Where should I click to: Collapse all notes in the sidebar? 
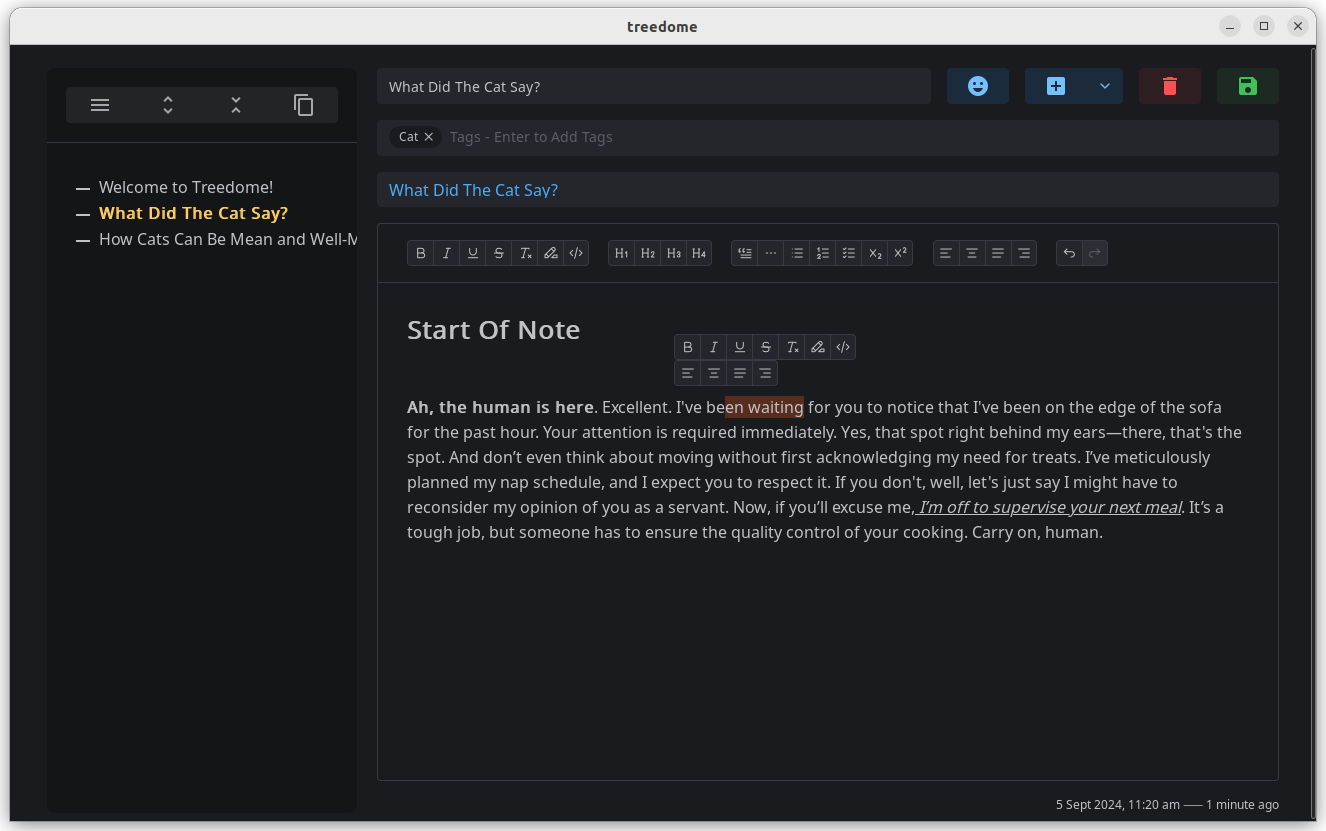click(x=235, y=104)
